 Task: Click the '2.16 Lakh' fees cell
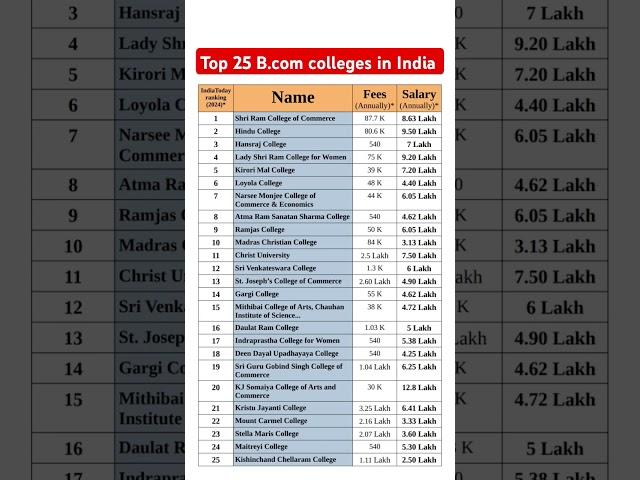click(x=374, y=421)
